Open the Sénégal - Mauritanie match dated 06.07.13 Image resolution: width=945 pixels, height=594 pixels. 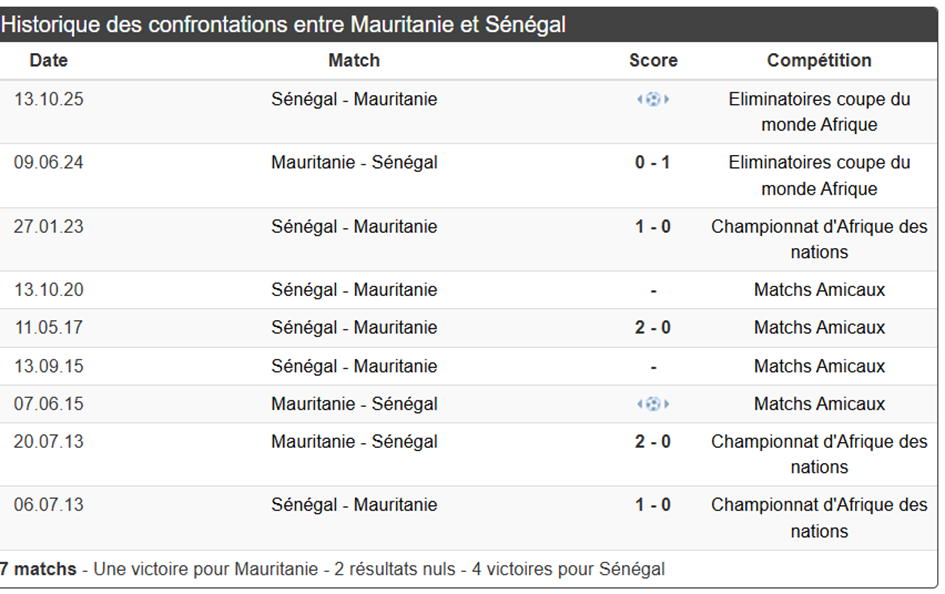(x=354, y=505)
